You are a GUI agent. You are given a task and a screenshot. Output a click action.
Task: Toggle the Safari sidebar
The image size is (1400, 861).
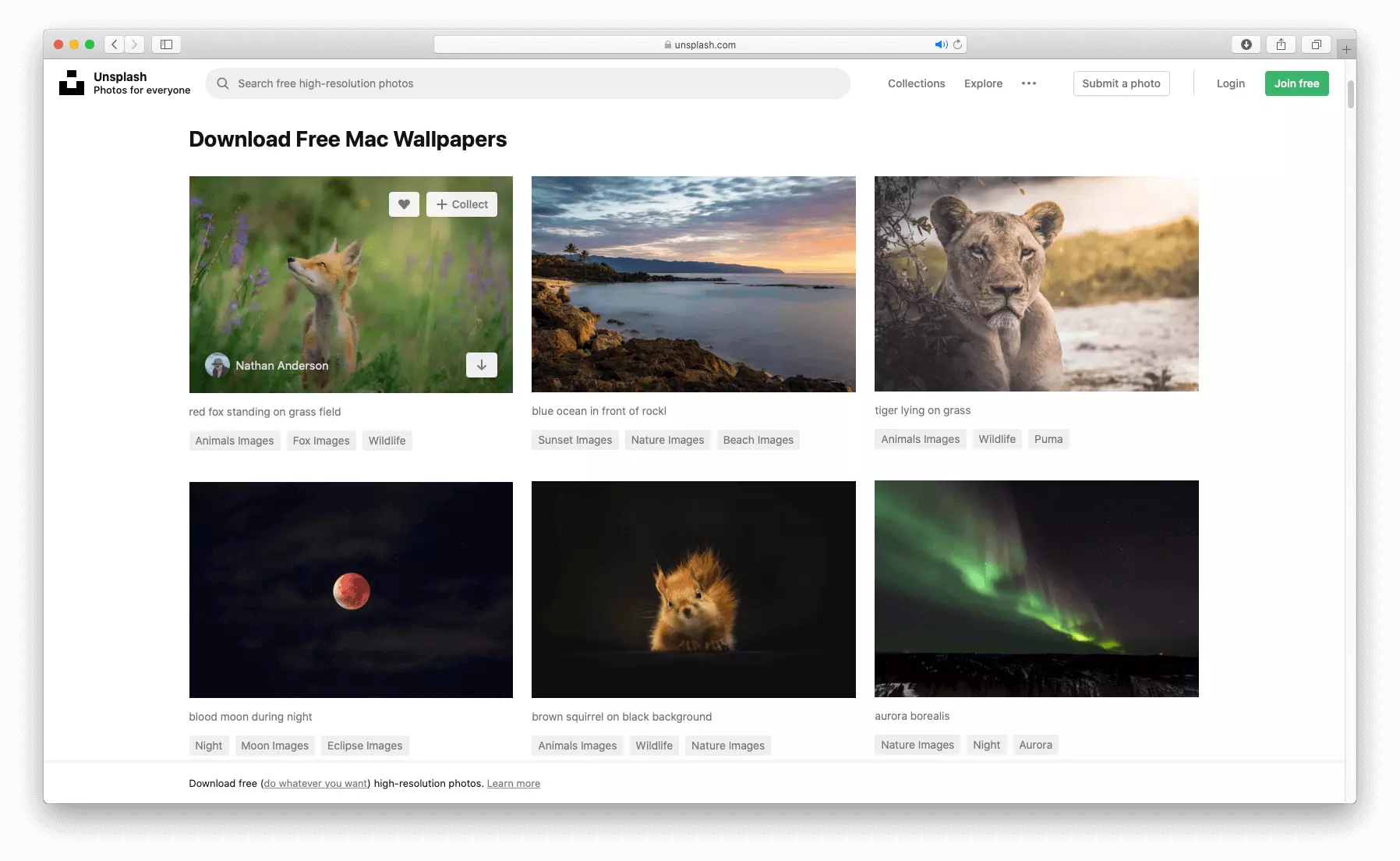tap(166, 44)
